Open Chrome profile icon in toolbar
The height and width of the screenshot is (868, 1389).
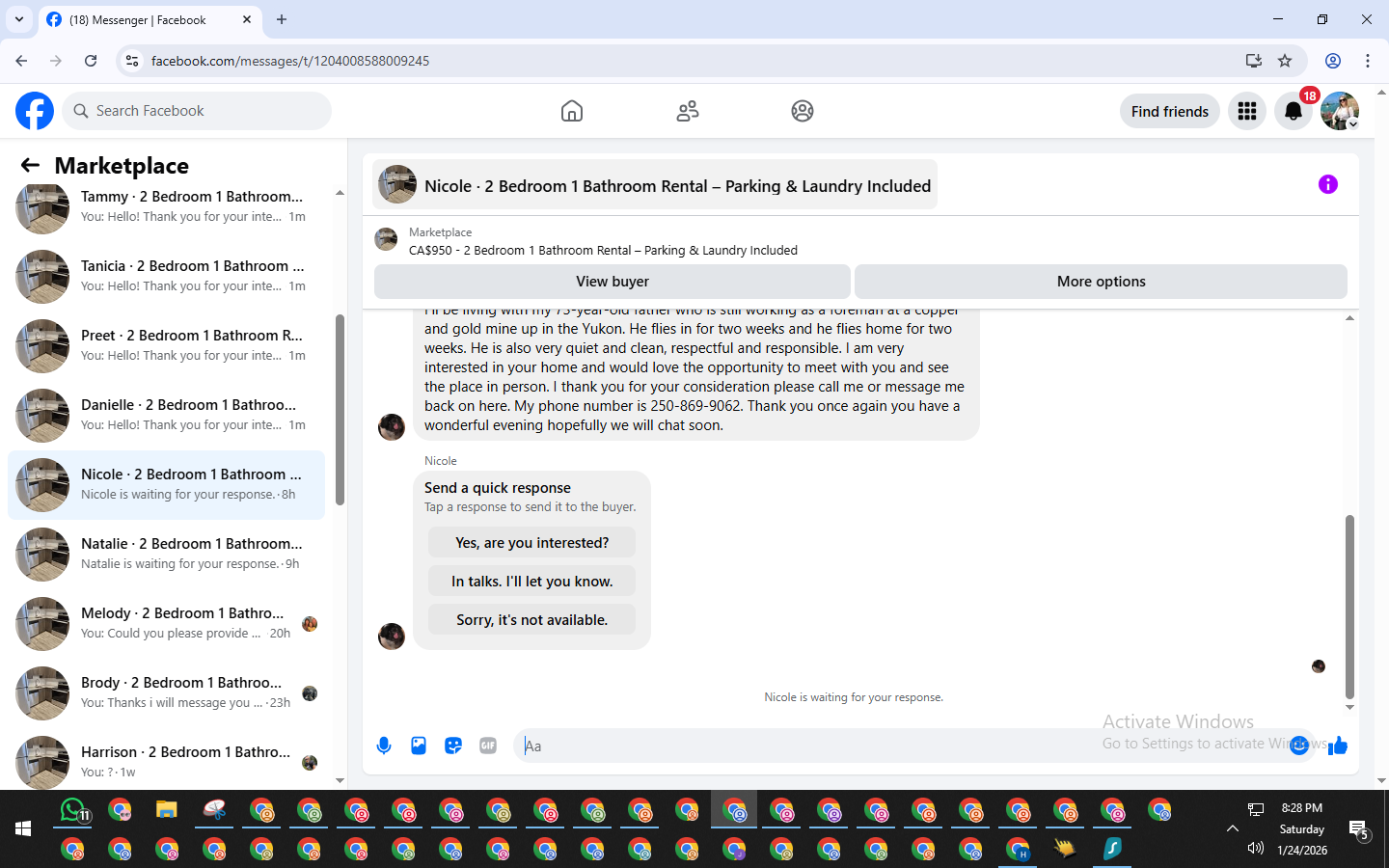(x=1333, y=61)
